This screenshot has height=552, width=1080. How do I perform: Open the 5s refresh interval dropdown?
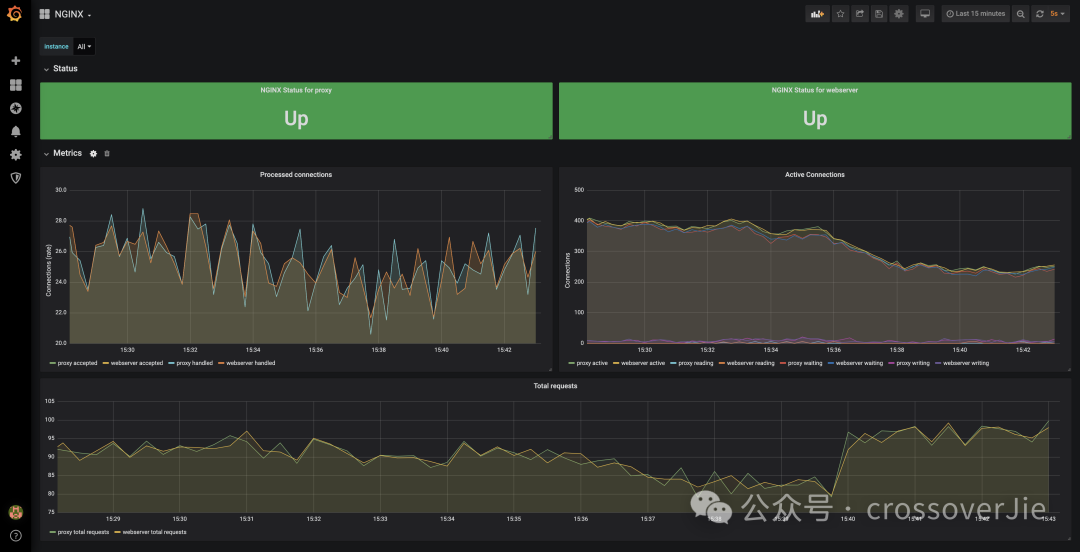point(1058,14)
